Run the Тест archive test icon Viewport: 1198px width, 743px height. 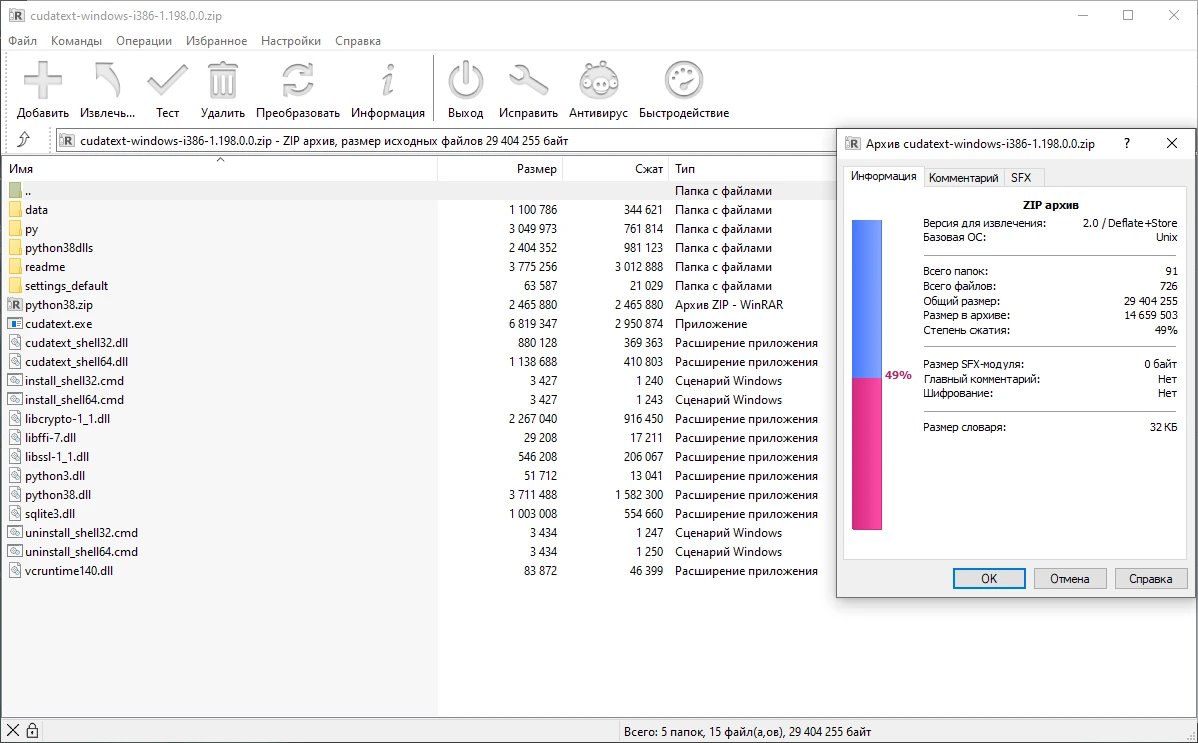(x=167, y=80)
